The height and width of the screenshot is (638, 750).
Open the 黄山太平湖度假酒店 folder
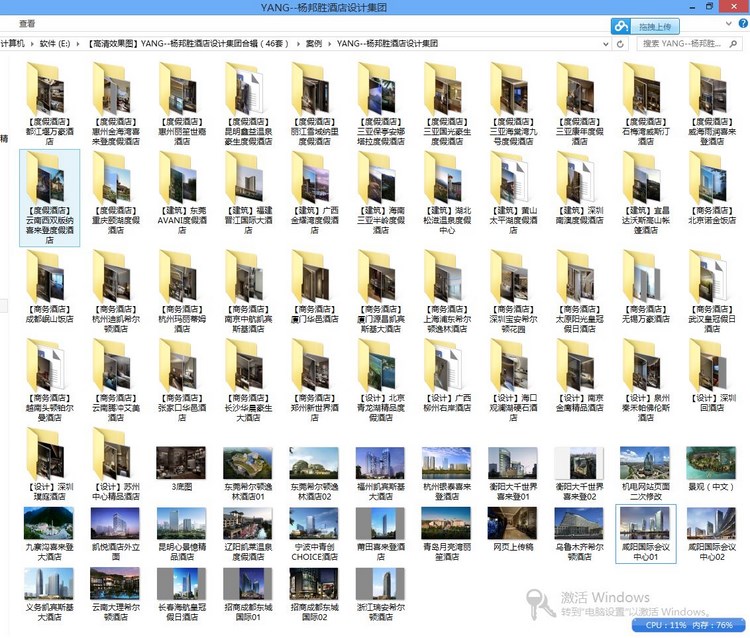(x=513, y=193)
